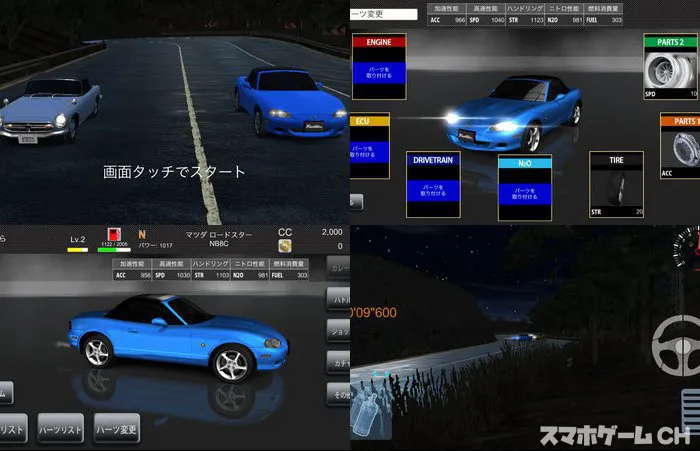Open the パーツ変更 button in garage

pyautogui.click(x=117, y=429)
